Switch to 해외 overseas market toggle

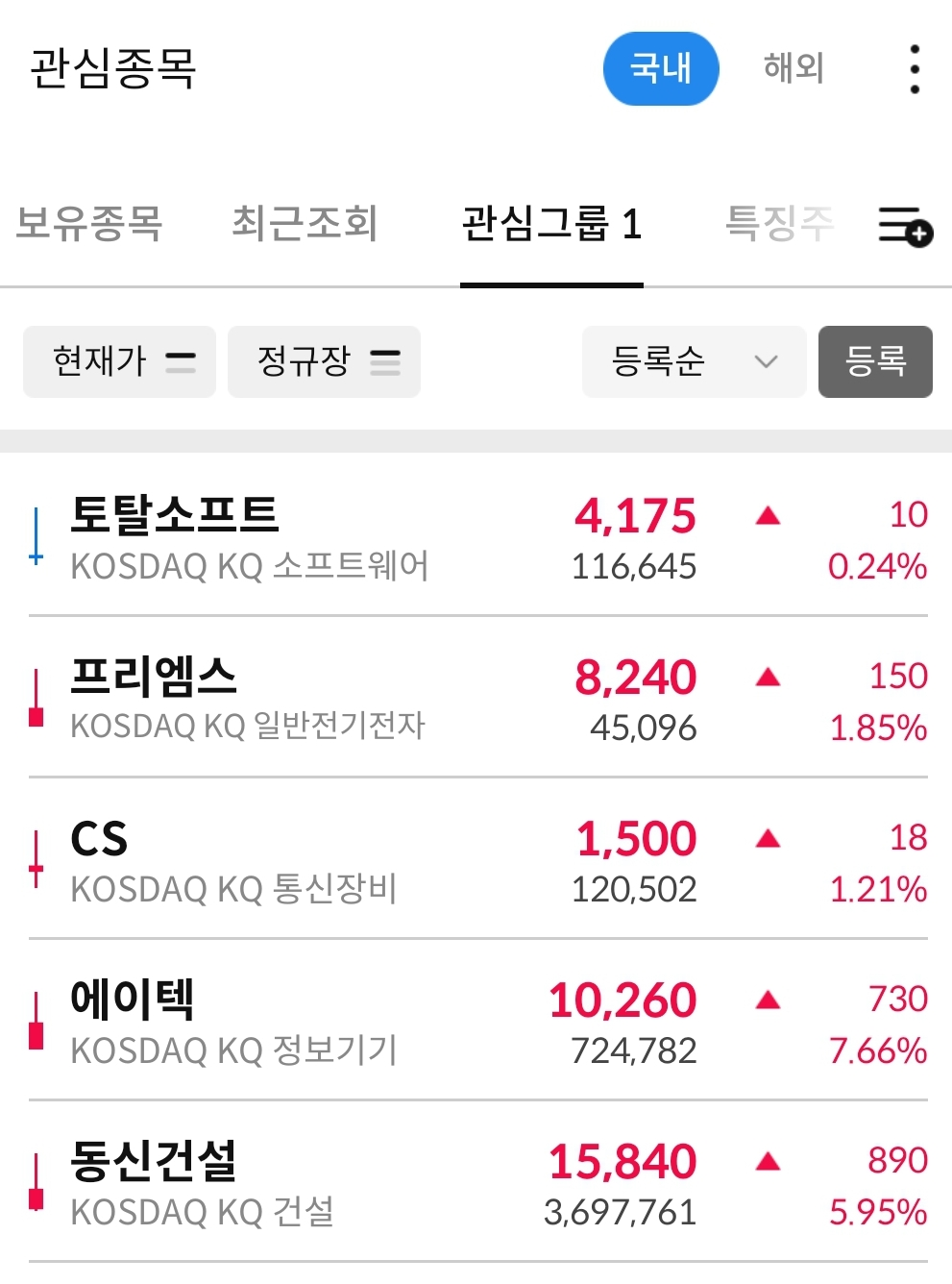(793, 68)
